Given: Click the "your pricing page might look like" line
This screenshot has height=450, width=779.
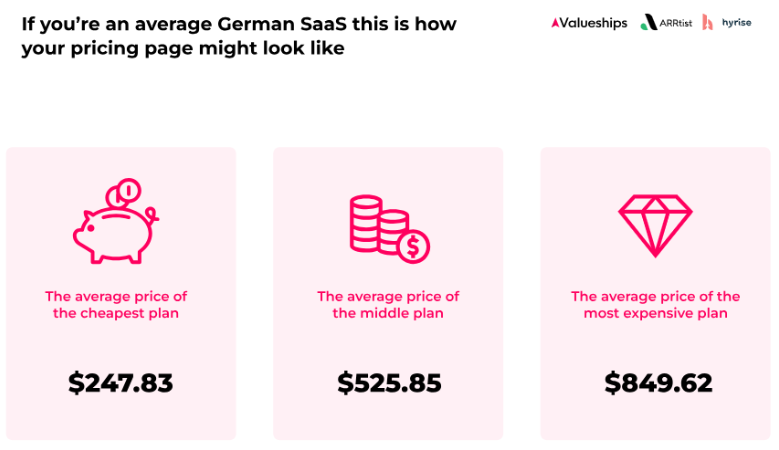Looking at the screenshot, I should point(183,47).
